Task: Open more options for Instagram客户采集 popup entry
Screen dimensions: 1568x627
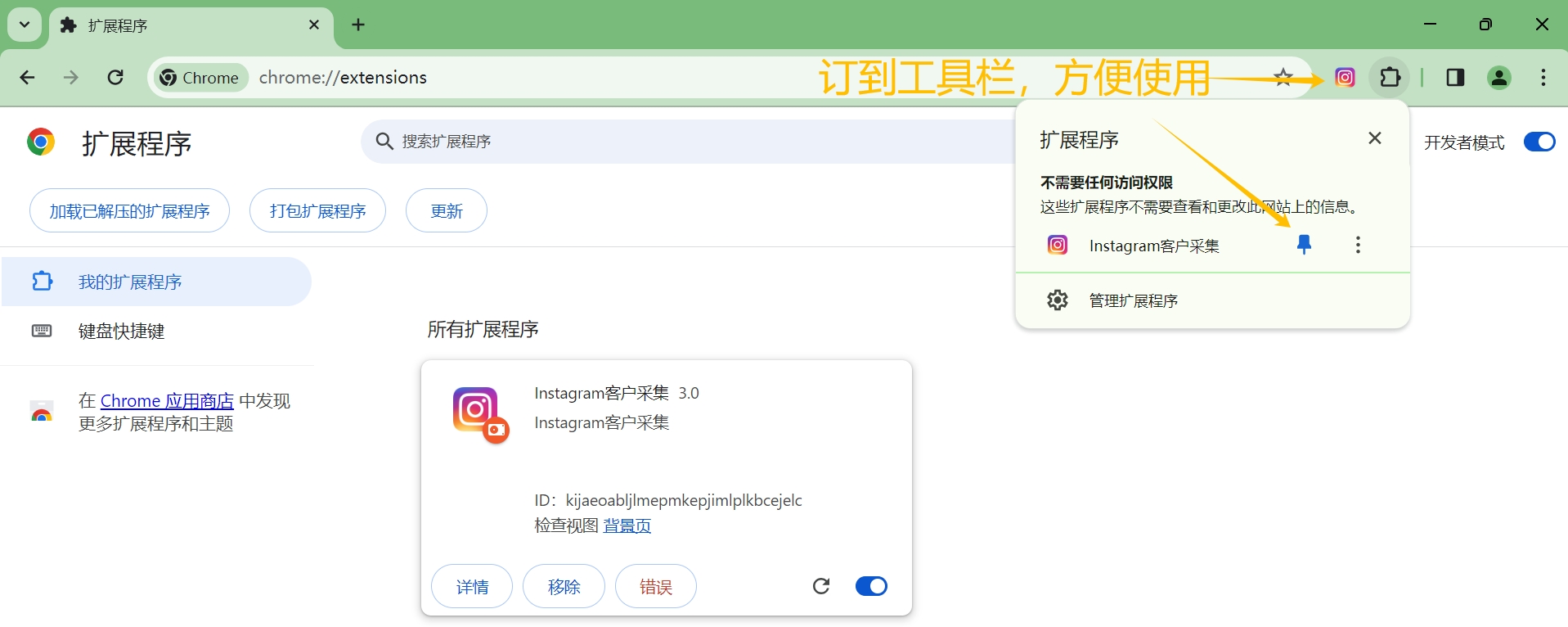Action: point(1358,245)
